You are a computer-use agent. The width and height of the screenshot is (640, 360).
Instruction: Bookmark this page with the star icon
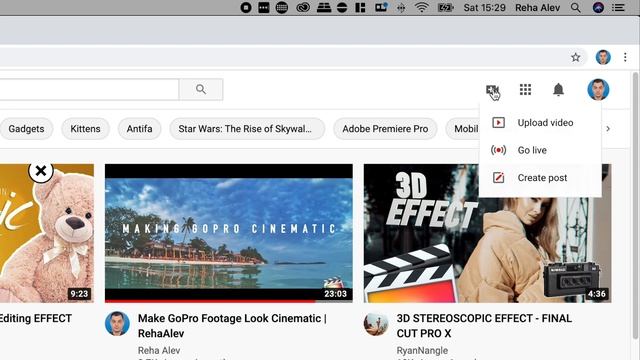coord(576,57)
